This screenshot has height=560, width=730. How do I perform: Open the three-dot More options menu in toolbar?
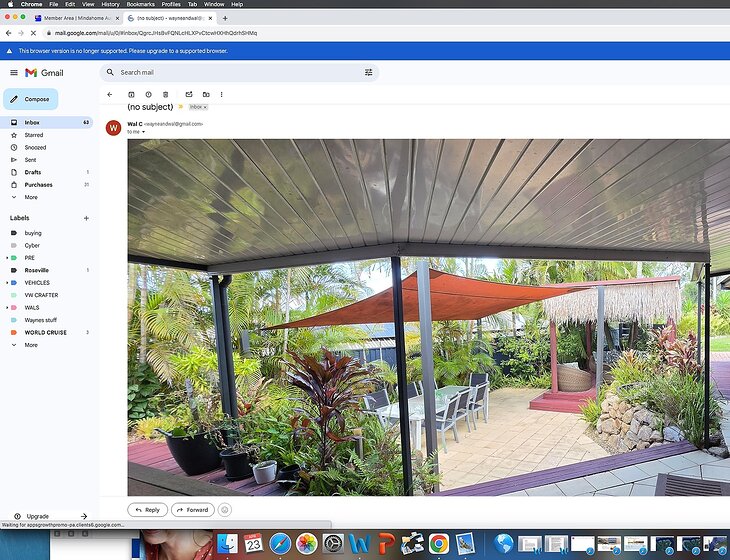point(221,94)
